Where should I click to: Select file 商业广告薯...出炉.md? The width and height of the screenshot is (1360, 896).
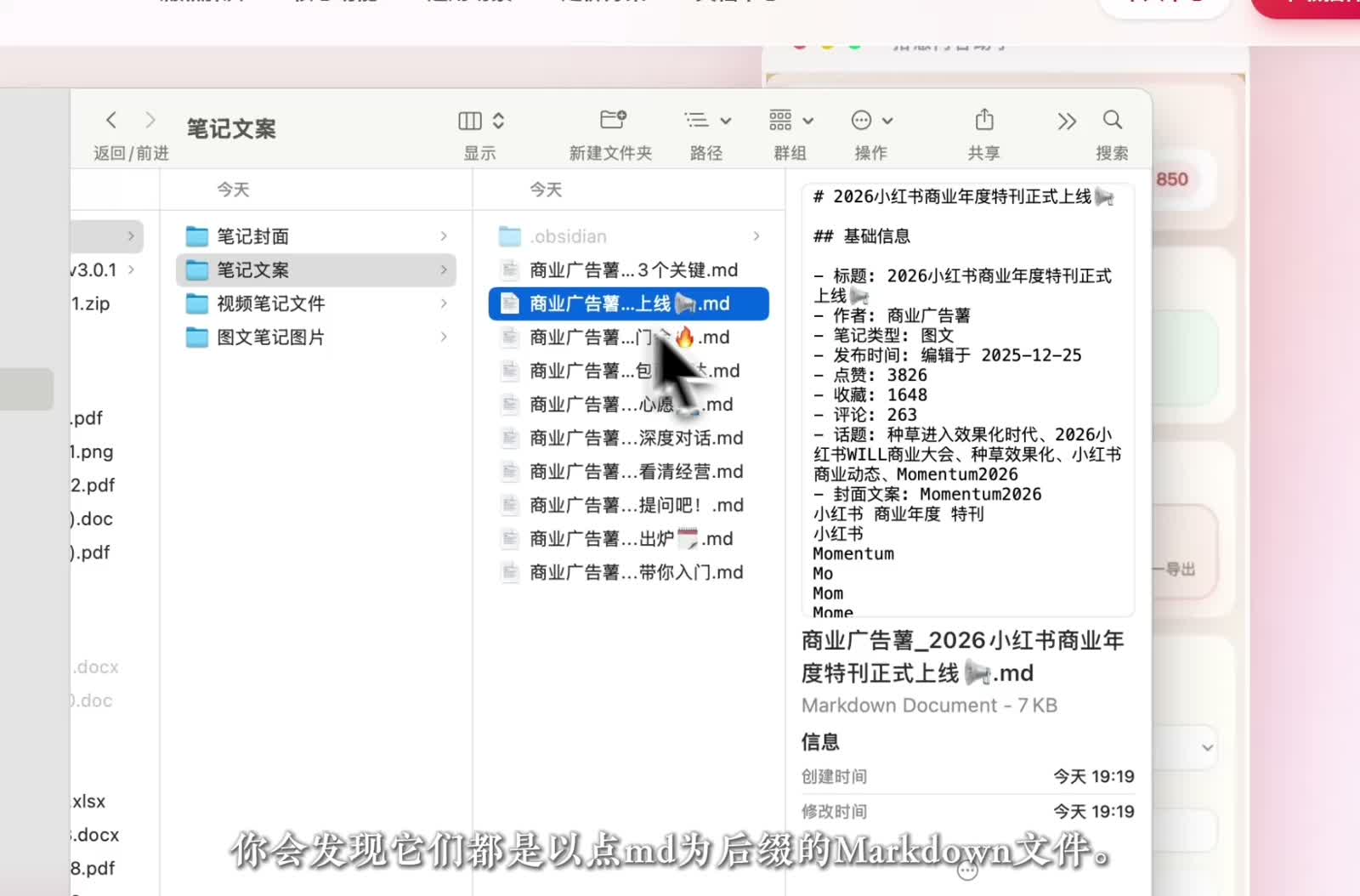pyautogui.click(x=629, y=539)
